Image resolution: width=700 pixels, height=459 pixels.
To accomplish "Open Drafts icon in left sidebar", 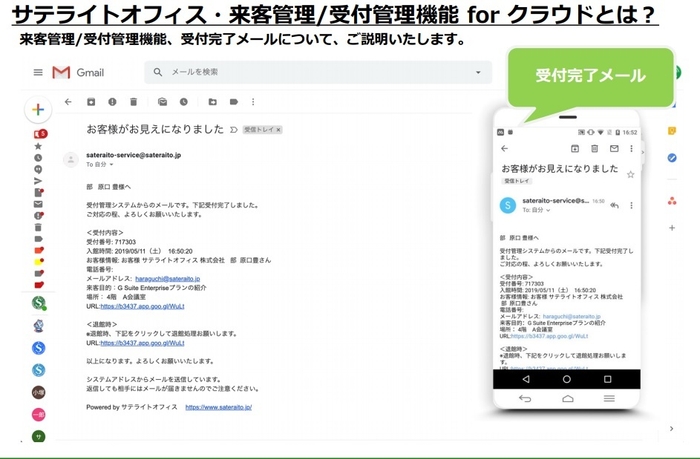I will point(39,192).
